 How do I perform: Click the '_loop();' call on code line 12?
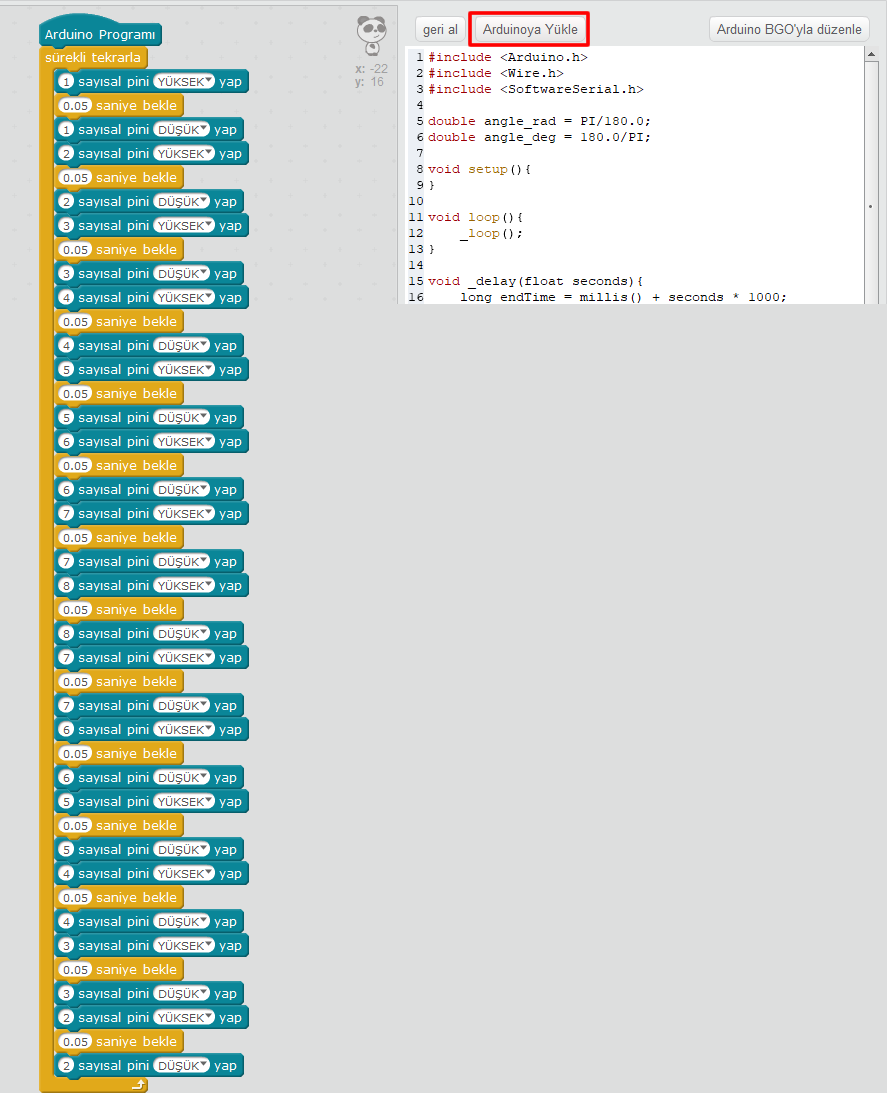click(x=491, y=234)
